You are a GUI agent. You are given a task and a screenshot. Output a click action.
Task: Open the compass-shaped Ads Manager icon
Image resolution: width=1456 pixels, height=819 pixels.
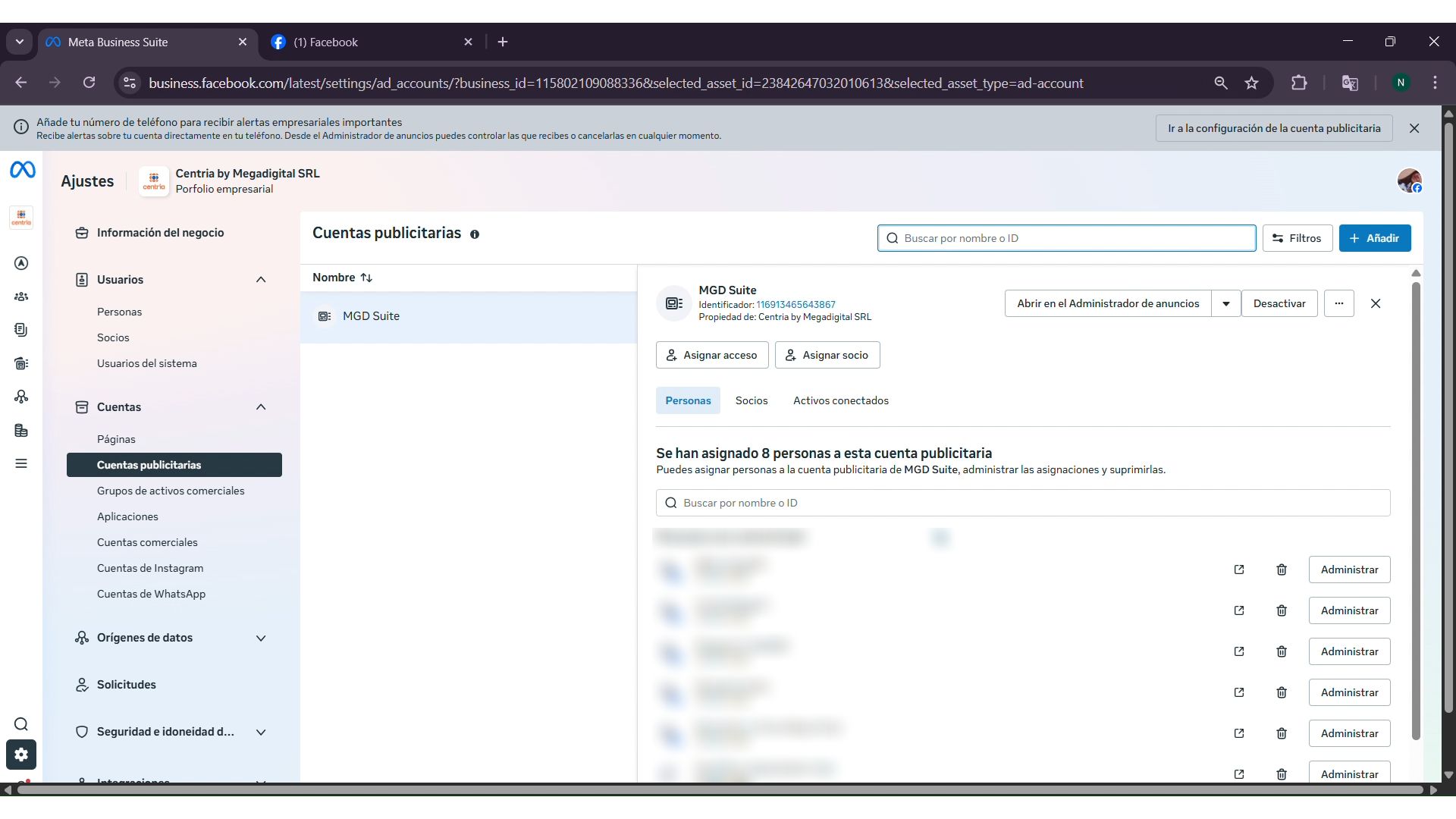21,263
